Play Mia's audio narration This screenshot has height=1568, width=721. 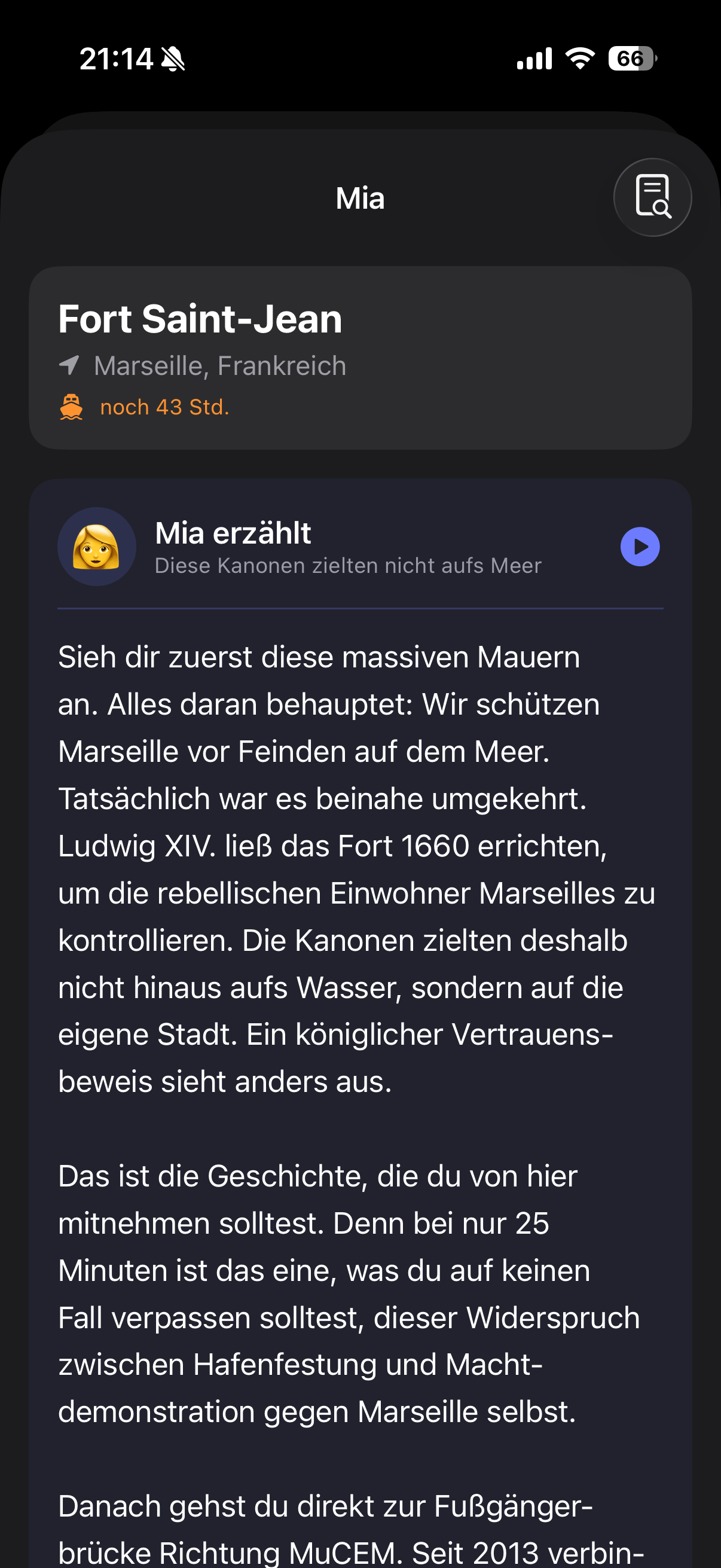640,547
